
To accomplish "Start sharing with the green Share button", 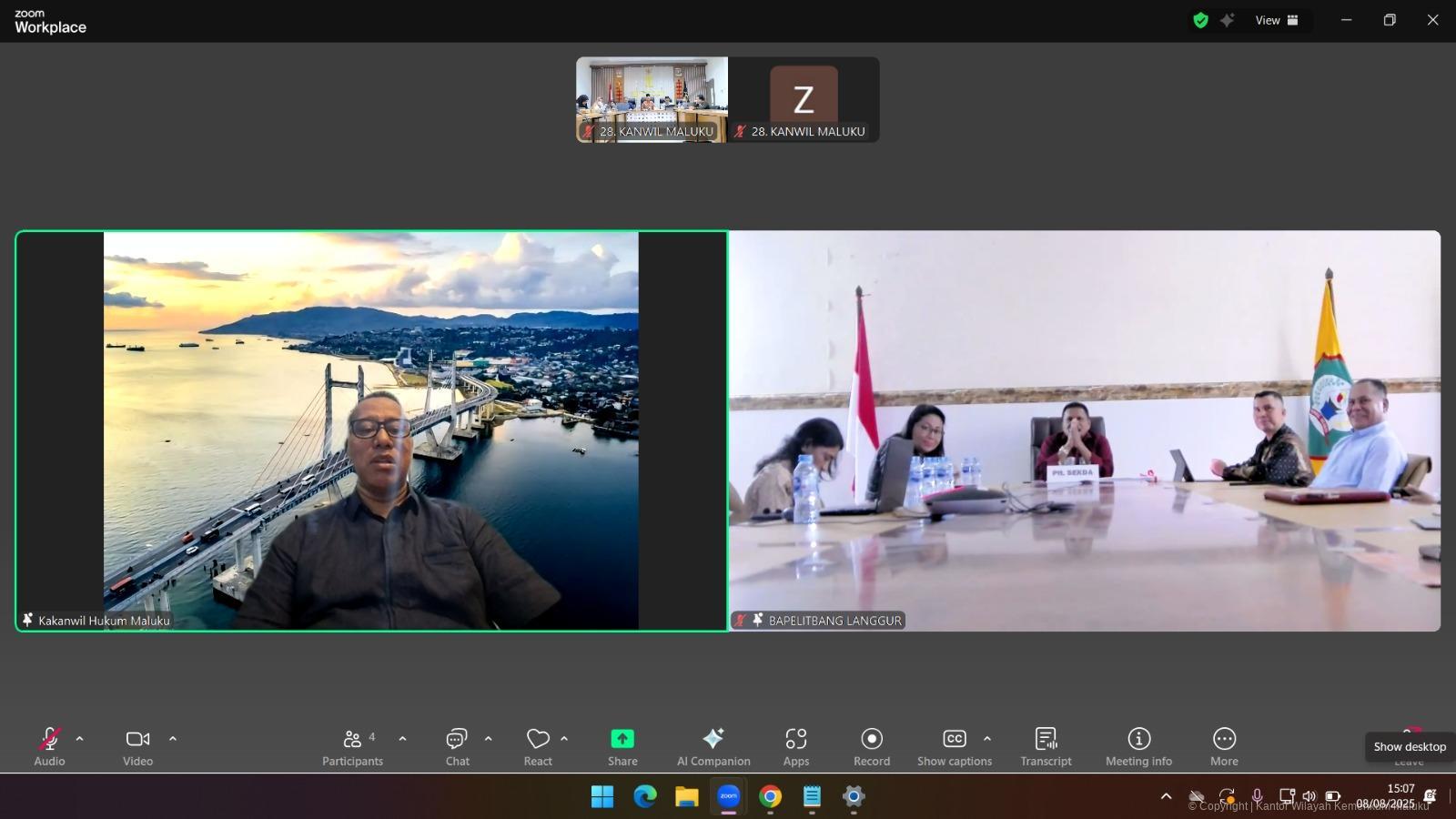I will click(622, 747).
